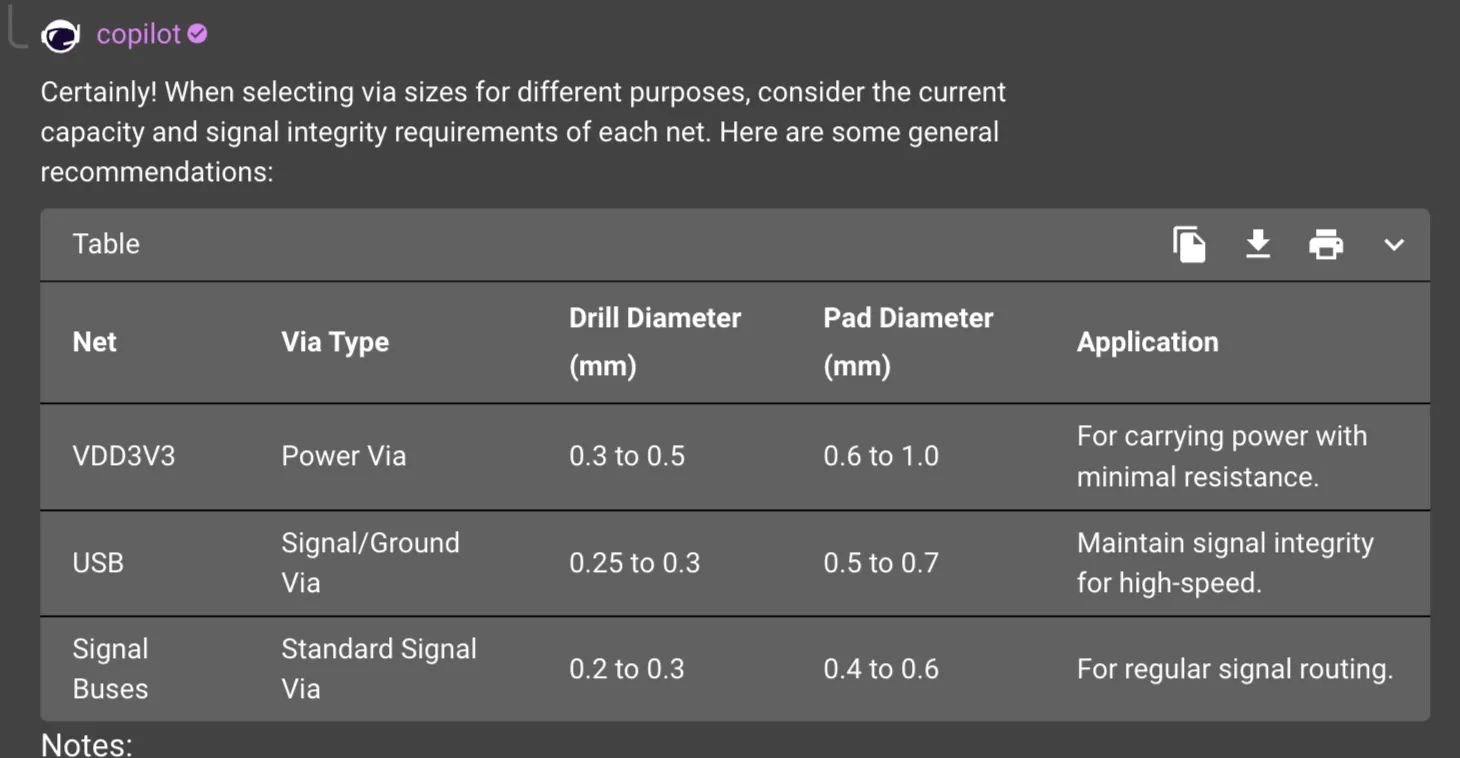Open the copilot profile name link
Viewport: 1460px width, 758px height.
(x=138, y=34)
